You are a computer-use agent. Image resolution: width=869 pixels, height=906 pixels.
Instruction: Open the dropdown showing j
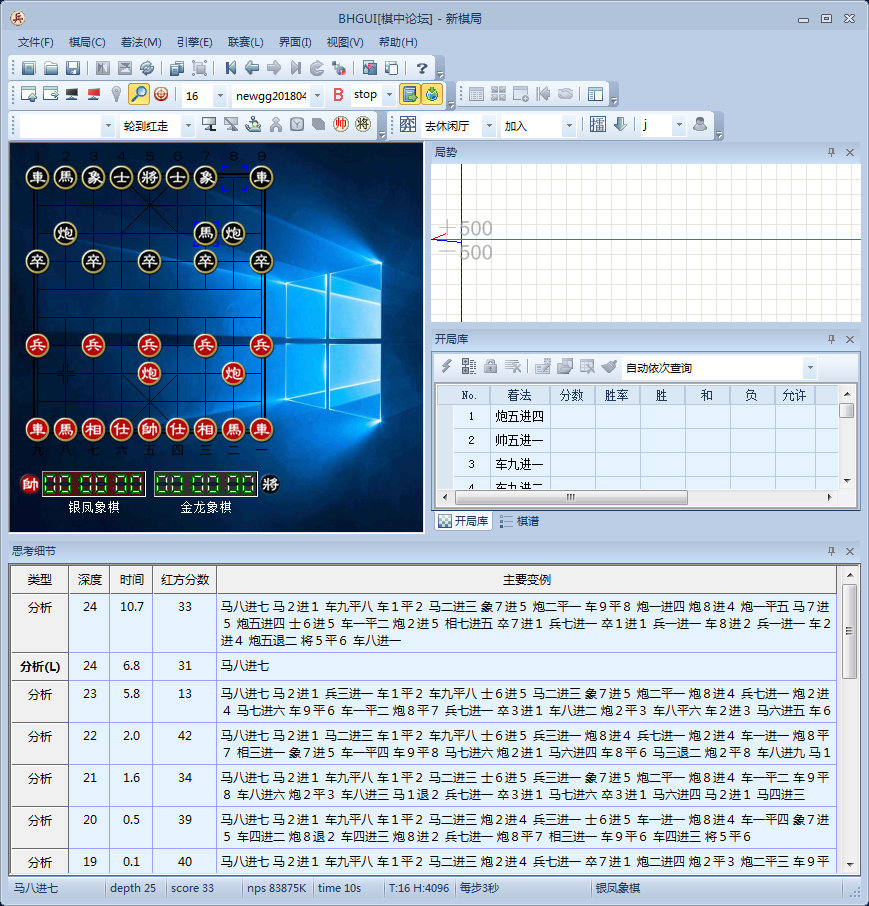(x=679, y=125)
